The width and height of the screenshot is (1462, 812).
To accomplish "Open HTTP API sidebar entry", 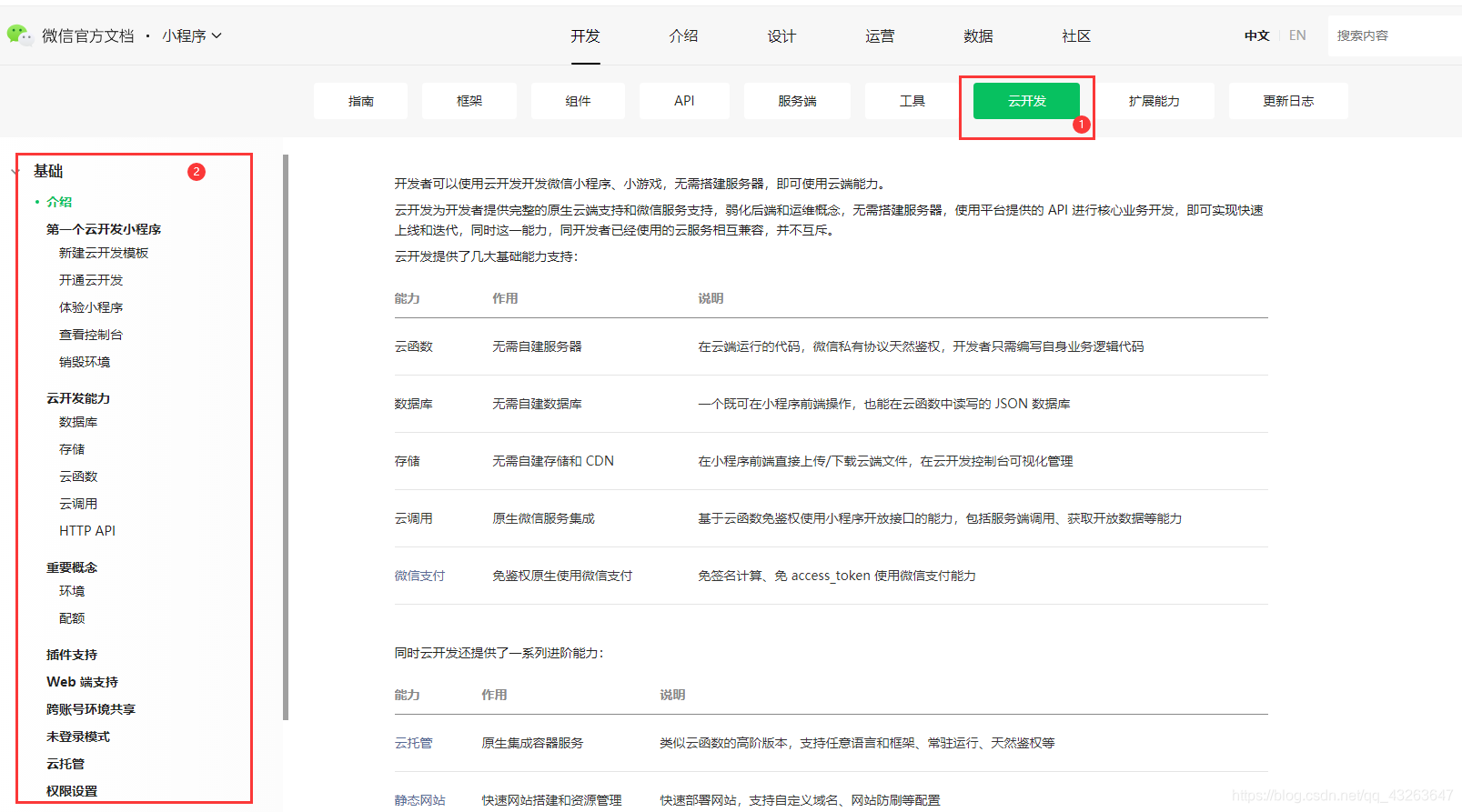I will (x=87, y=531).
